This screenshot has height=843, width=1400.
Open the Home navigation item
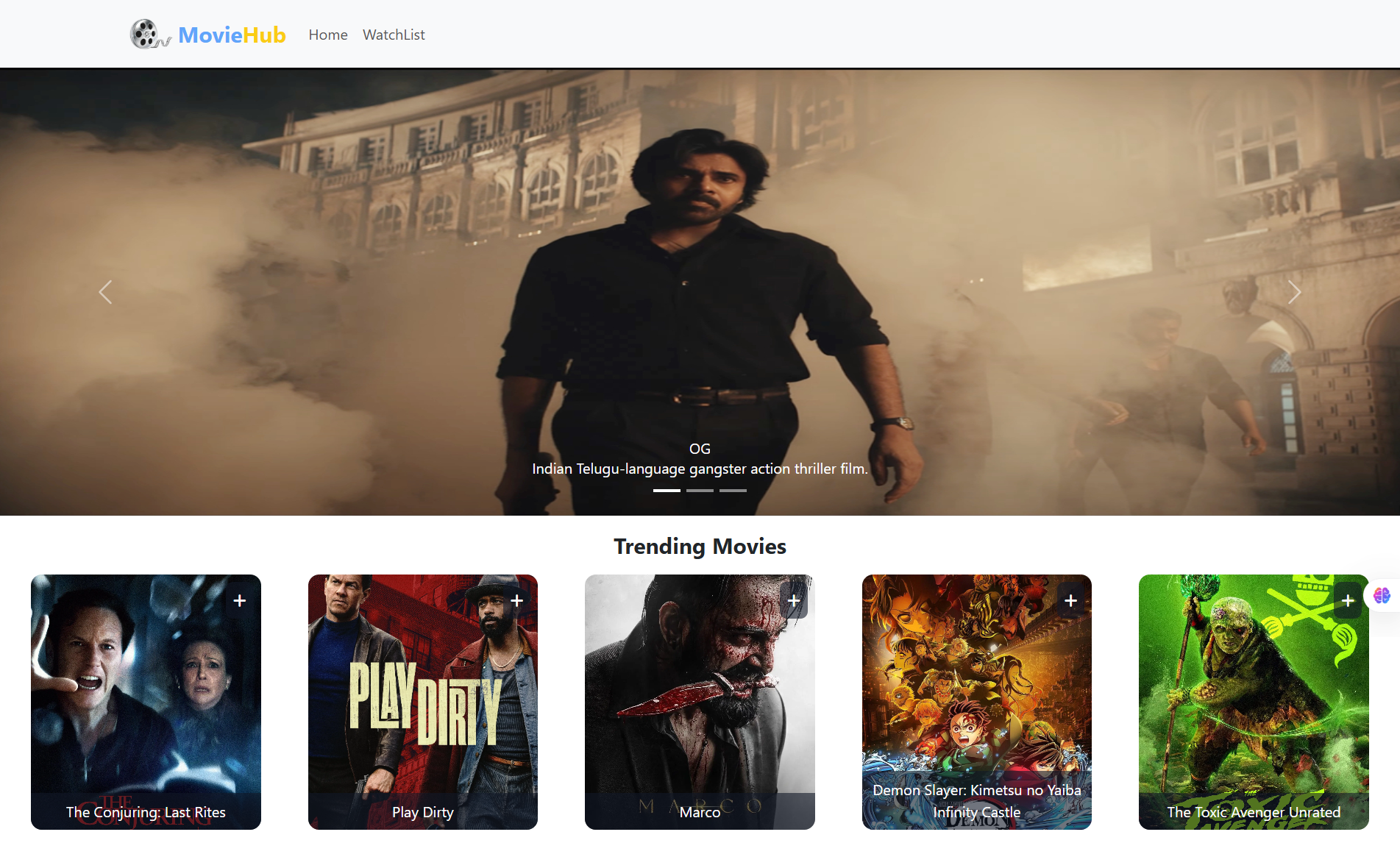point(328,35)
